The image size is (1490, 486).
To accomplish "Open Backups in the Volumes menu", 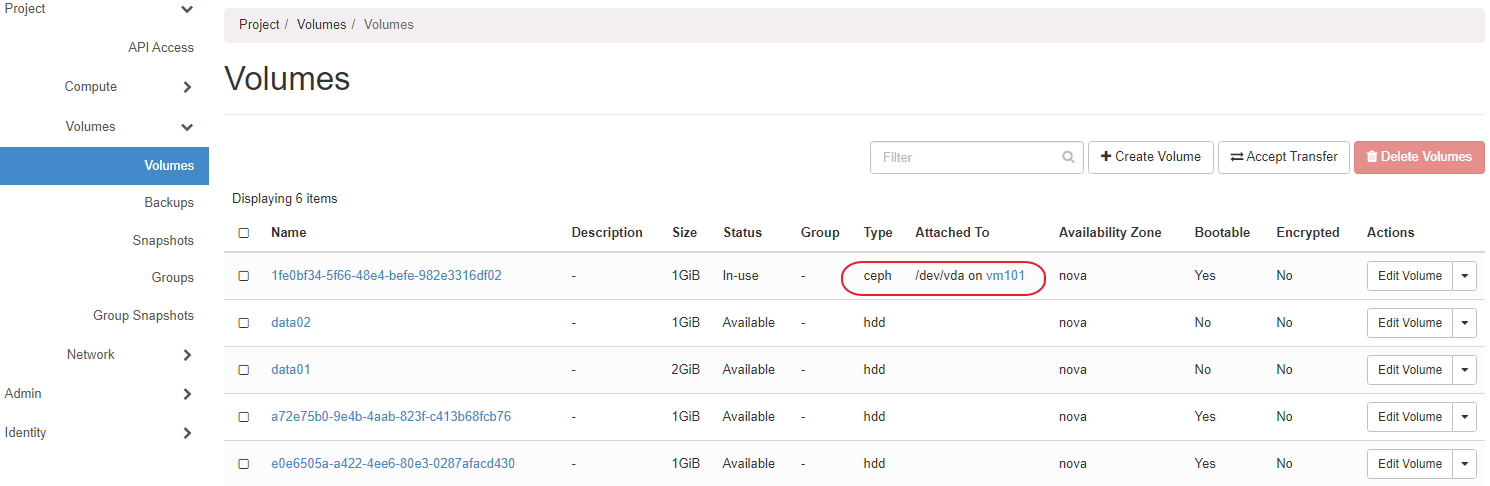I will pyautogui.click(x=168, y=203).
